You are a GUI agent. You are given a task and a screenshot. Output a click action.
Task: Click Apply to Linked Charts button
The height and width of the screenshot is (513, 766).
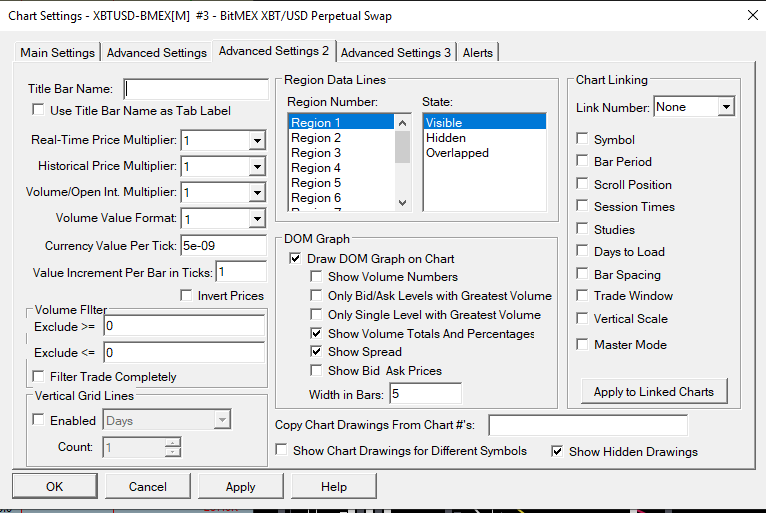click(x=654, y=391)
